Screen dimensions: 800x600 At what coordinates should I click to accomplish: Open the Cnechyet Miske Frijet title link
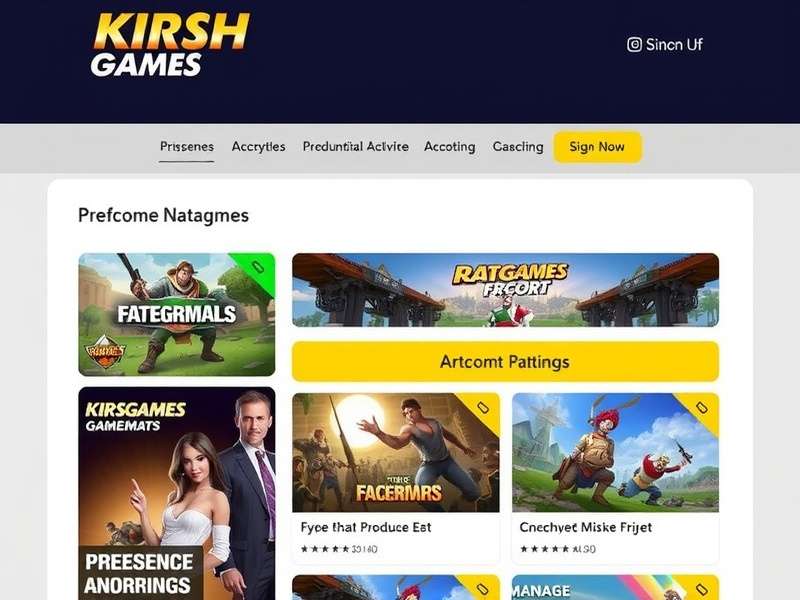(585, 527)
